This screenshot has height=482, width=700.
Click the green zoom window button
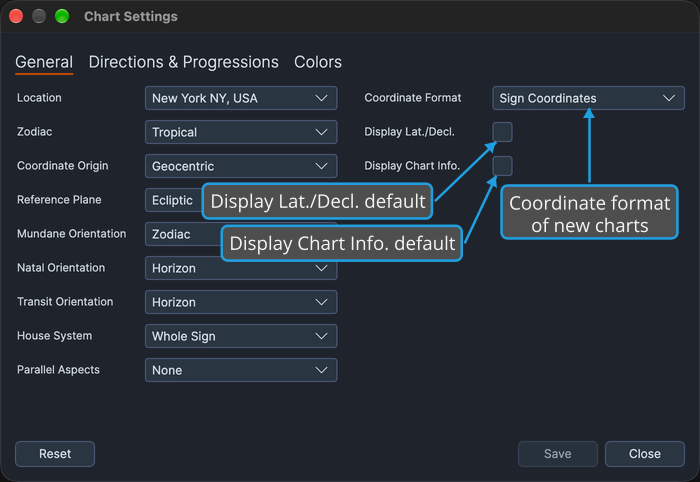62,17
